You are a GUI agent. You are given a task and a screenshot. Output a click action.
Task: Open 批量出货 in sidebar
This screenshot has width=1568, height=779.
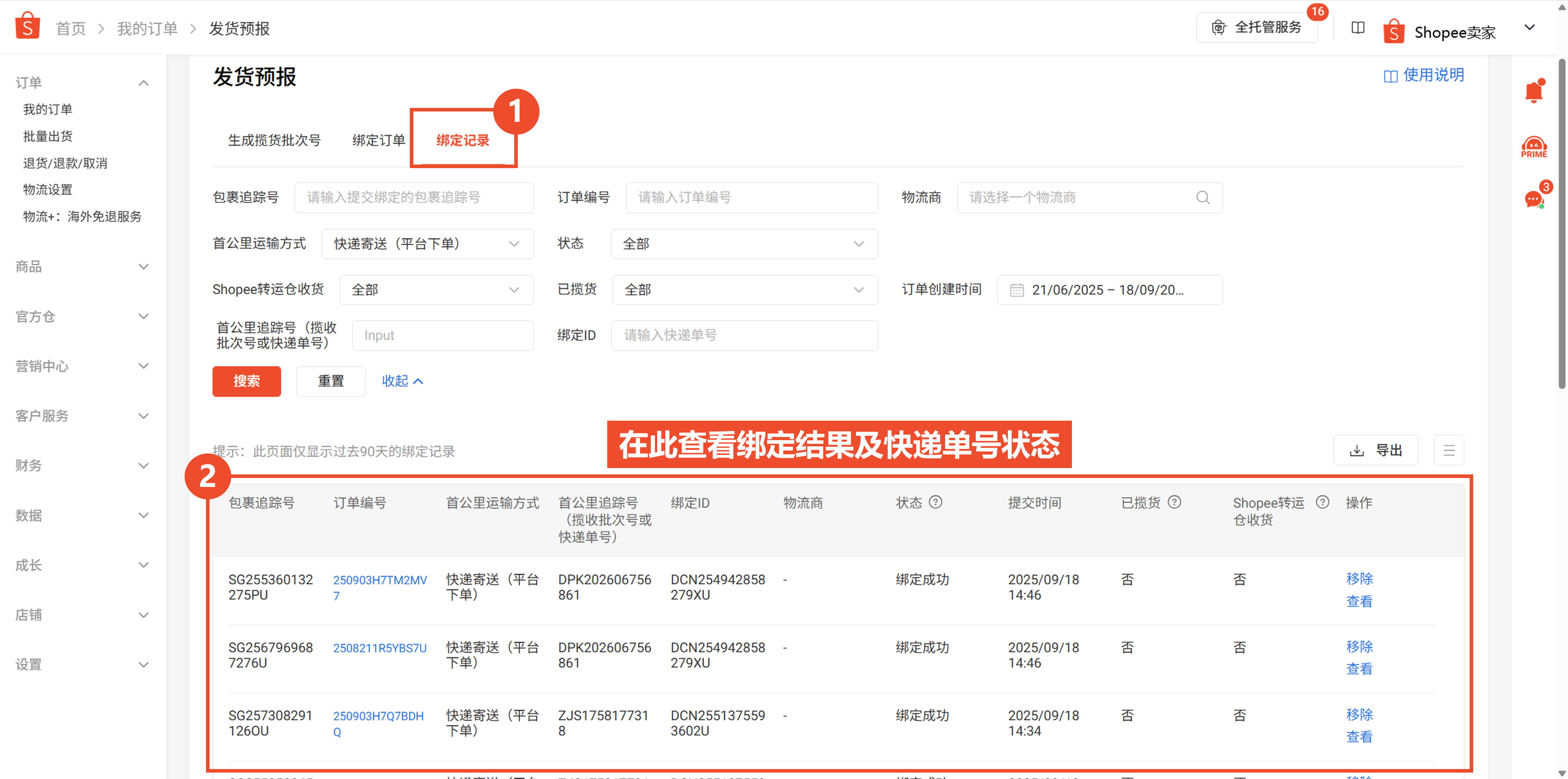[x=47, y=136]
